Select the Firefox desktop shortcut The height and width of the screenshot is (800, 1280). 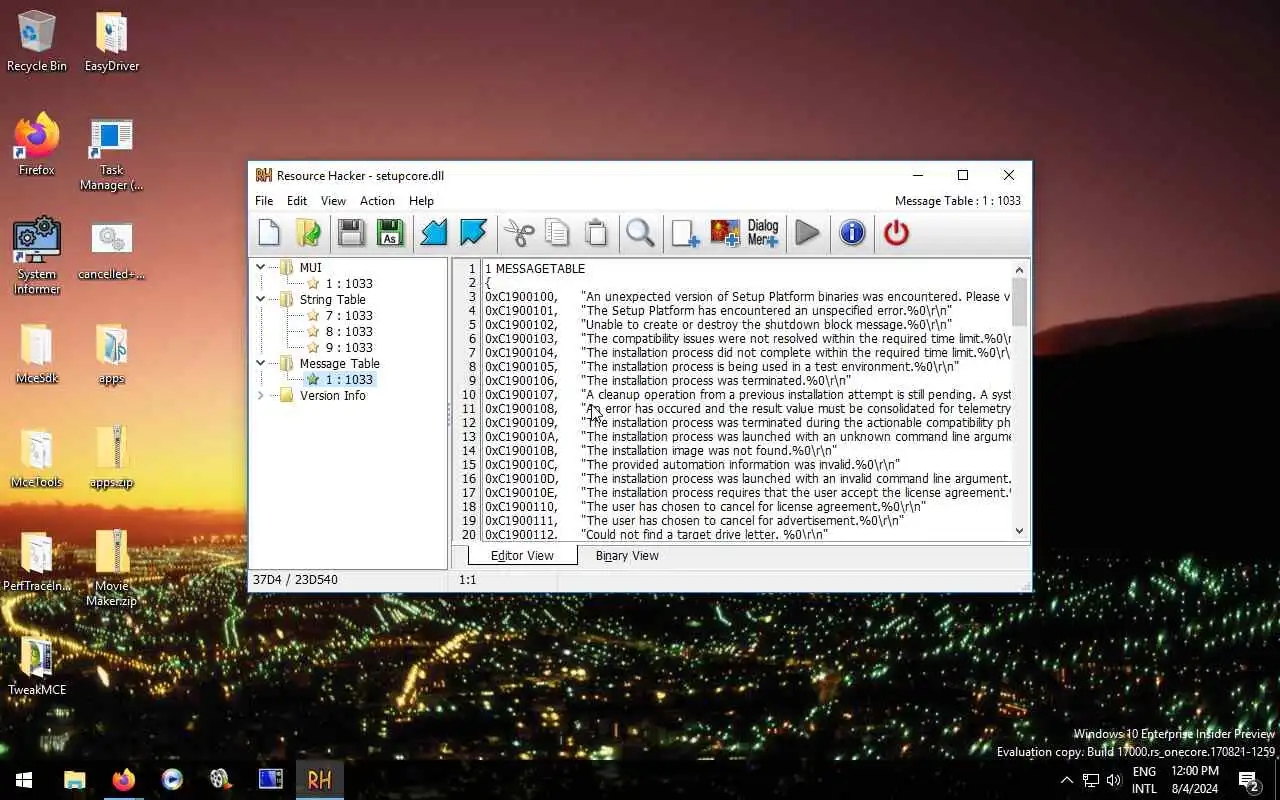coord(37,145)
